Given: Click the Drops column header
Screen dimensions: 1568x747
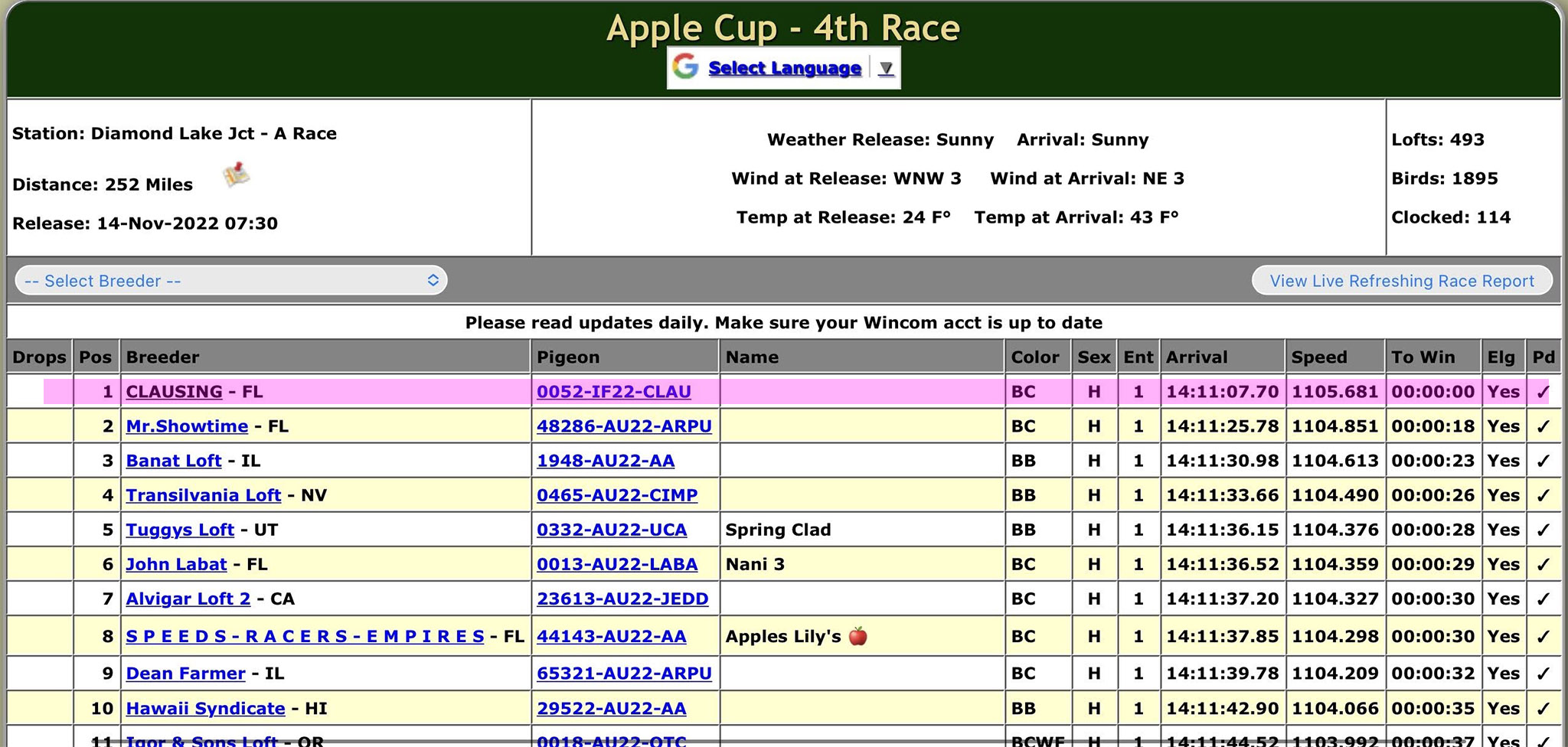Looking at the screenshot, I should point(39,357).
